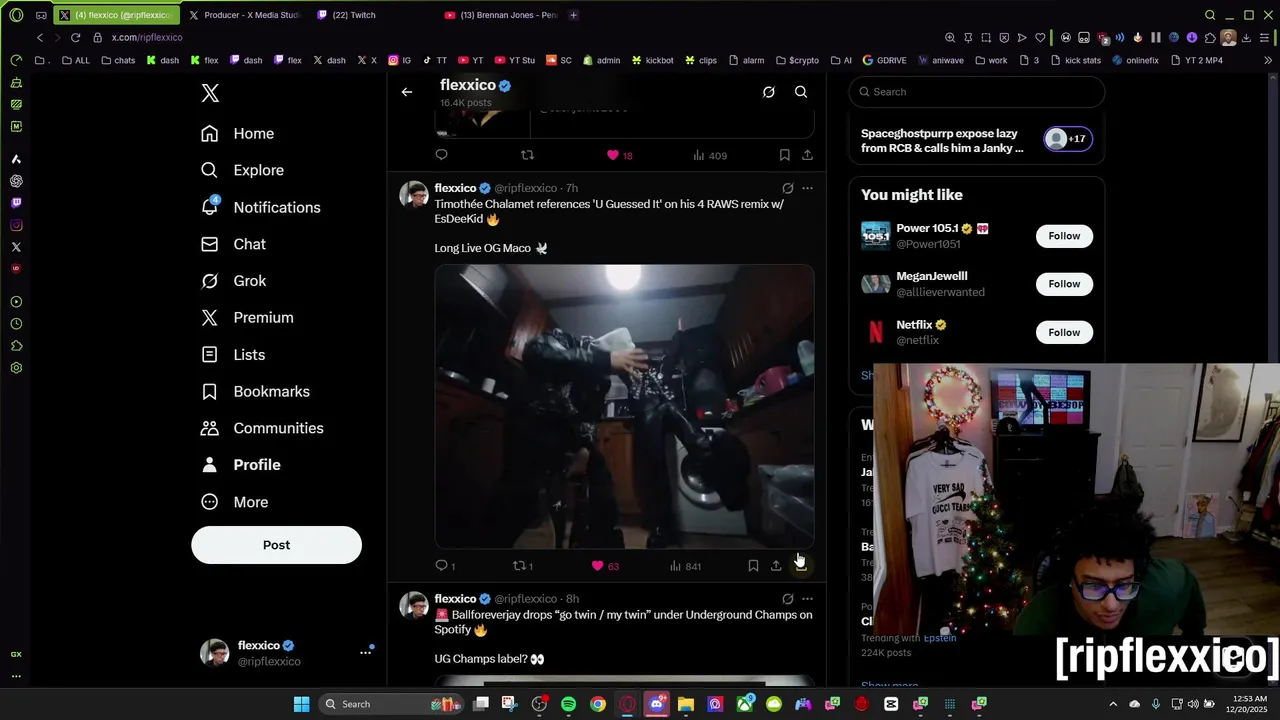Repost the Timothée Chalamet post
The image size is (1280, 720).
pyautogui.click(x=519, y=566)
